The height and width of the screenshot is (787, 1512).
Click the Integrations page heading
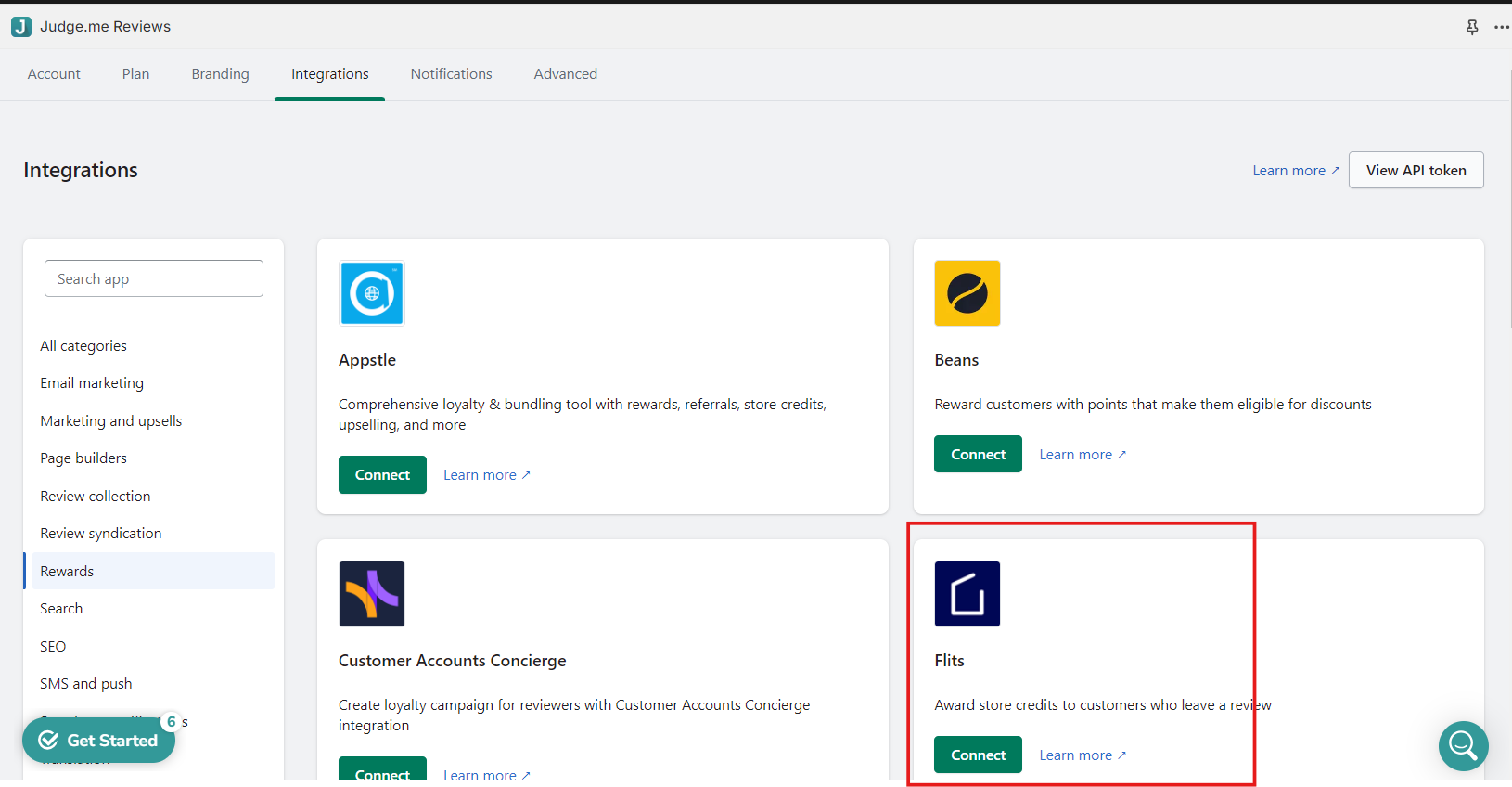pyautogui.click(x=81, y=170)
